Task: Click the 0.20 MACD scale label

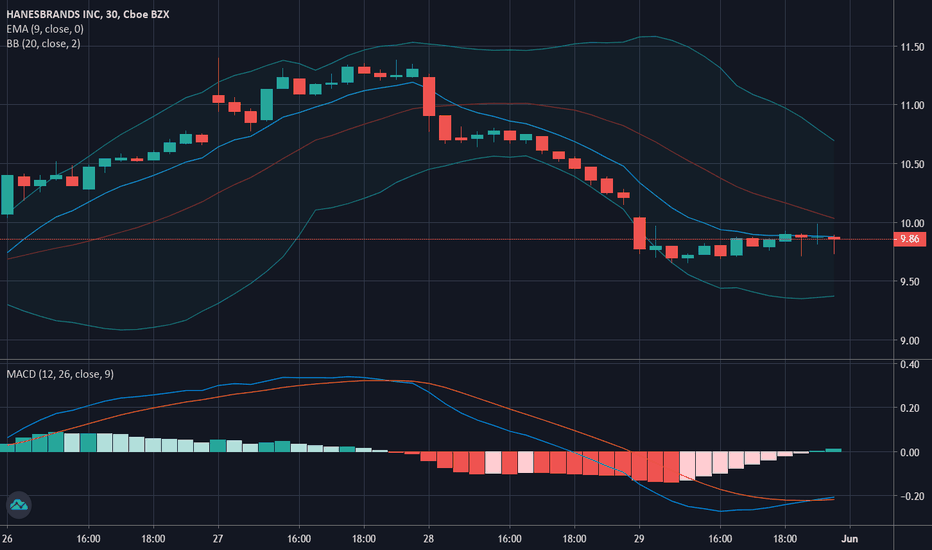Action: [909, 408]
